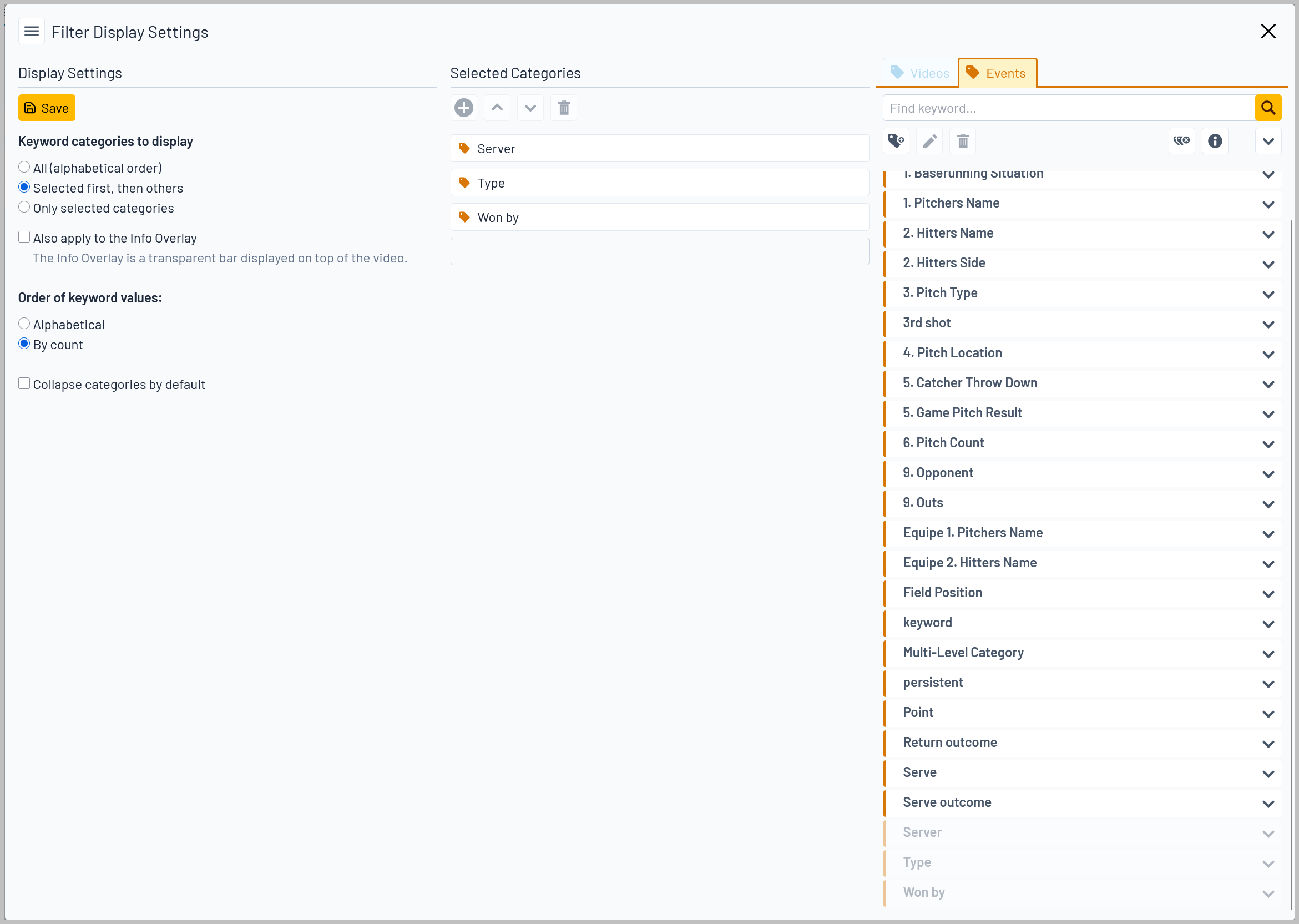This screenshot has width=1299, height=924.
Task: Click the pencil edit keyword icon
Action: click(x=929, y=141)
